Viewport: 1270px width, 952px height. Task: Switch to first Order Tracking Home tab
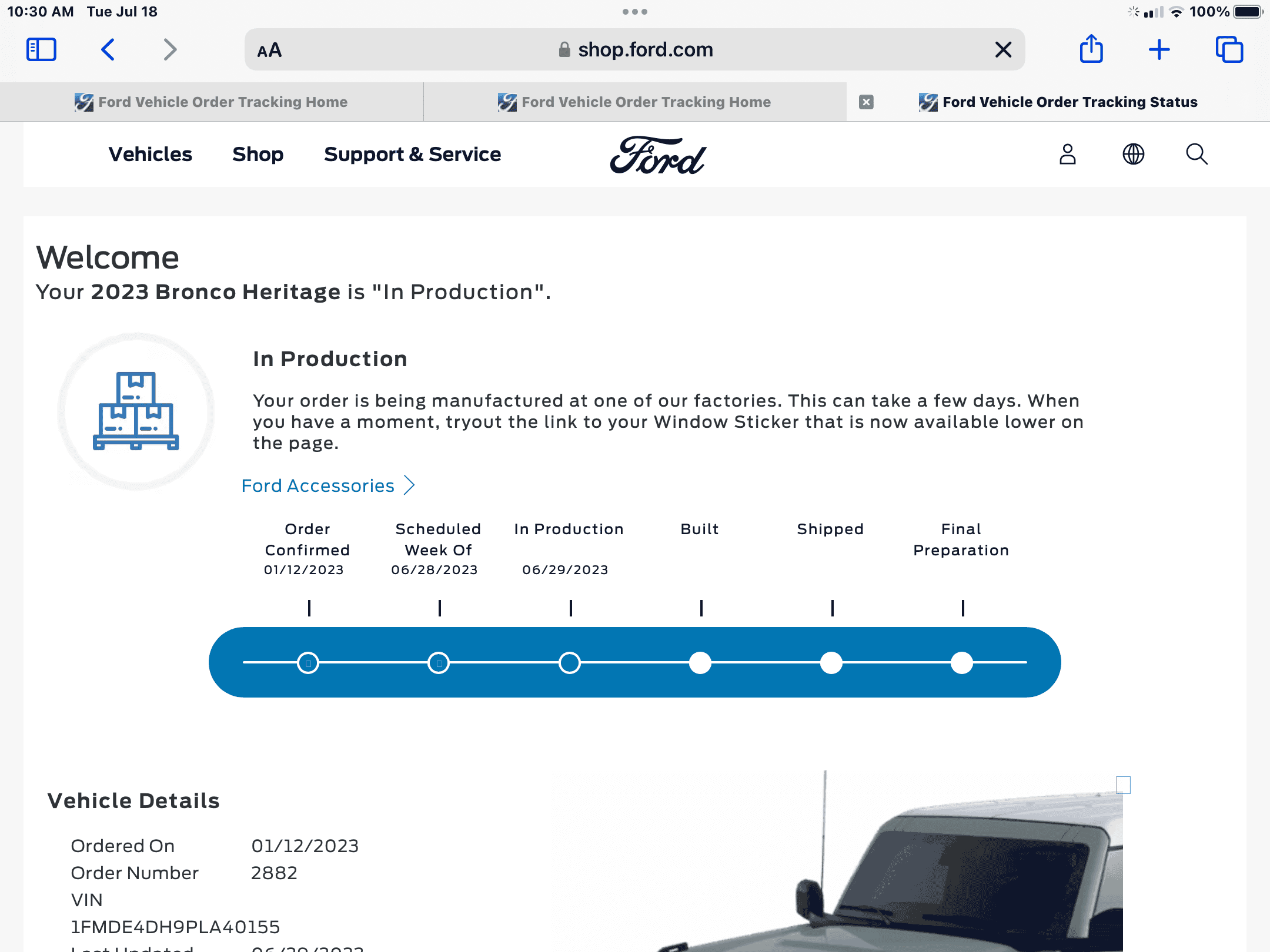click(212, 102)
